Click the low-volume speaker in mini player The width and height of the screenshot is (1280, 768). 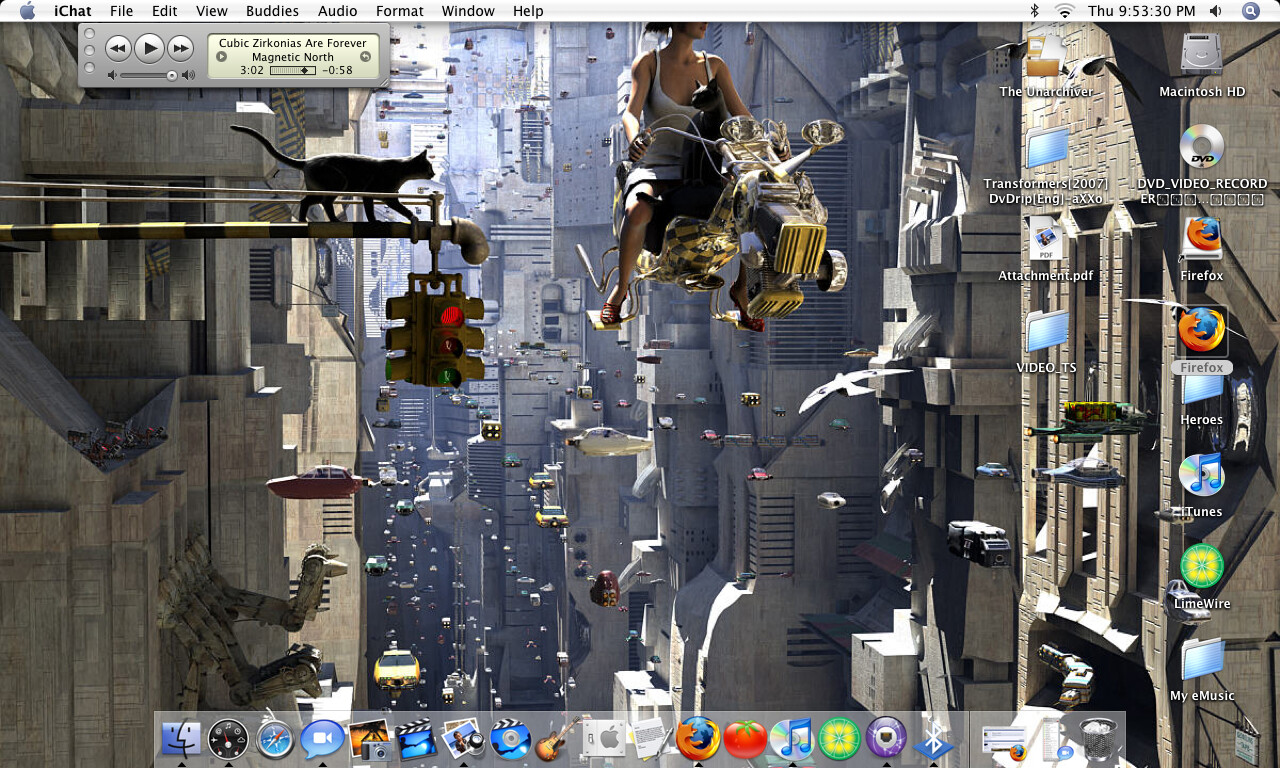point(112,75)
